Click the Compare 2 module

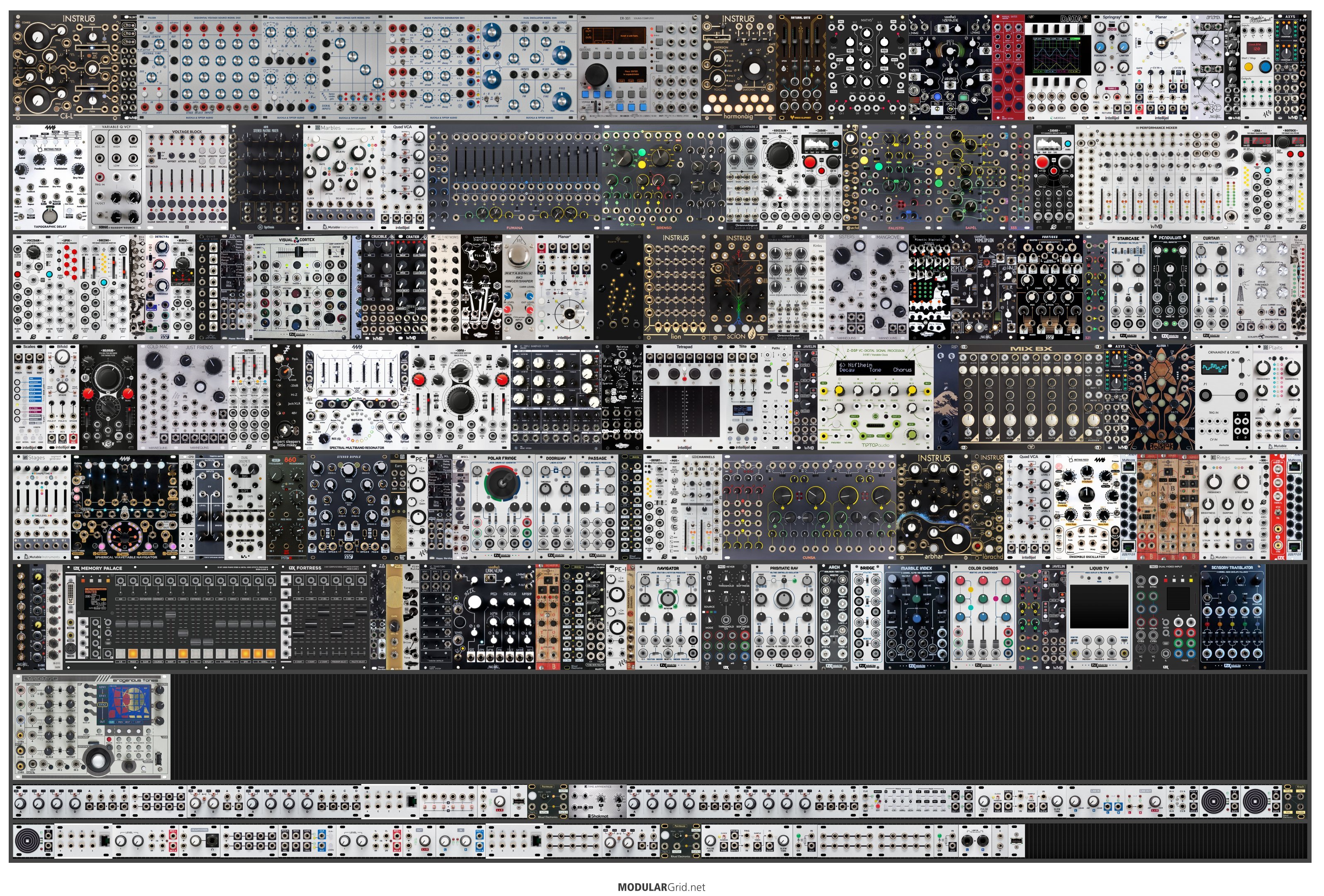742,177
